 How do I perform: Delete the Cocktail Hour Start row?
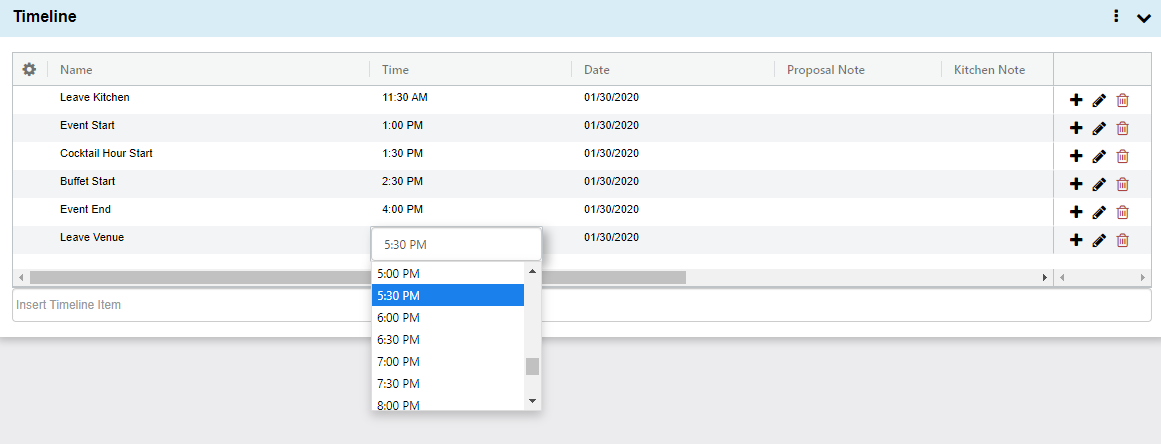tap(1122, 156)
